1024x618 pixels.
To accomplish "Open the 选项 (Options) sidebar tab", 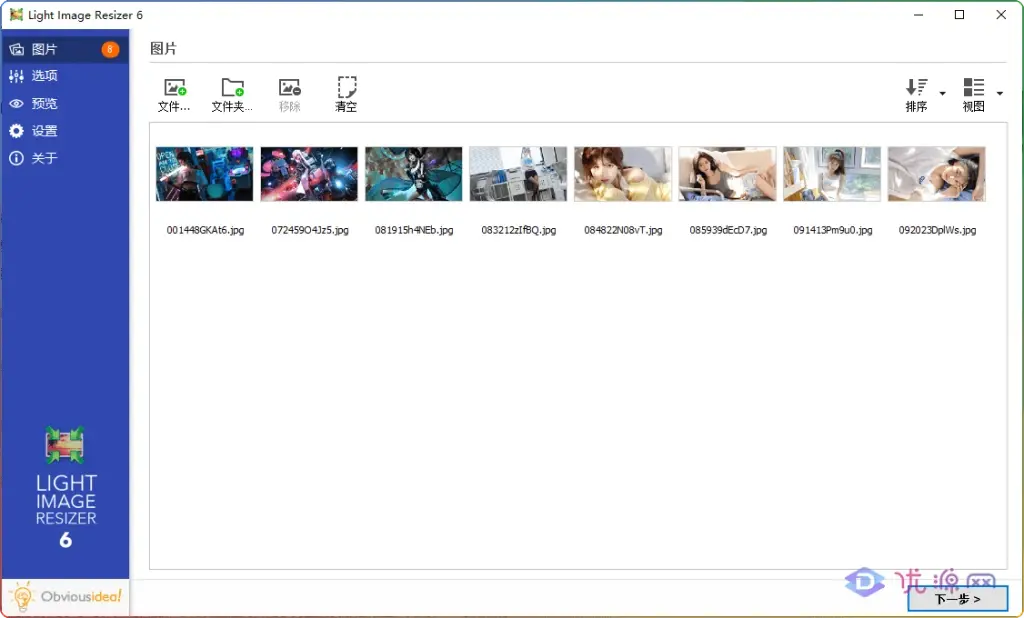I will [65, 76].
